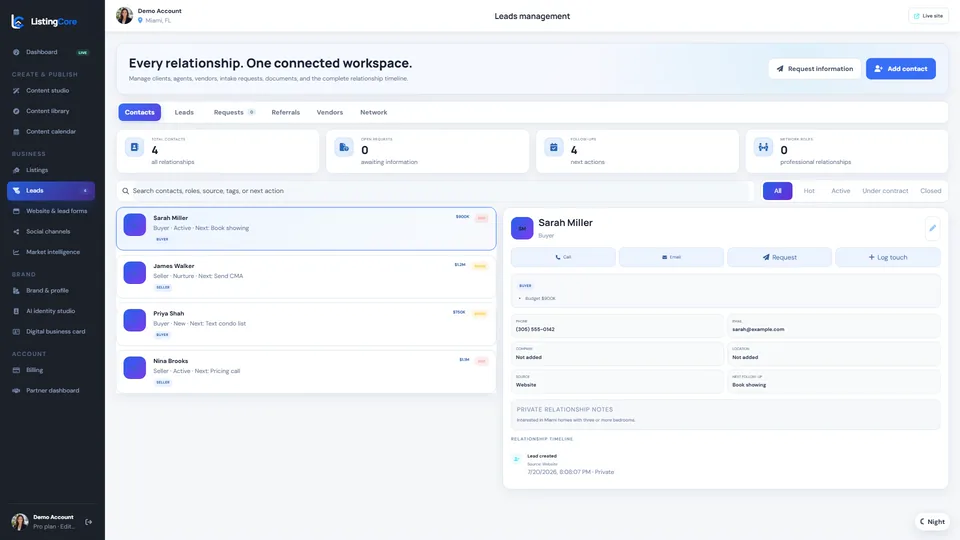Click the Email button

(x=671, y=257)
